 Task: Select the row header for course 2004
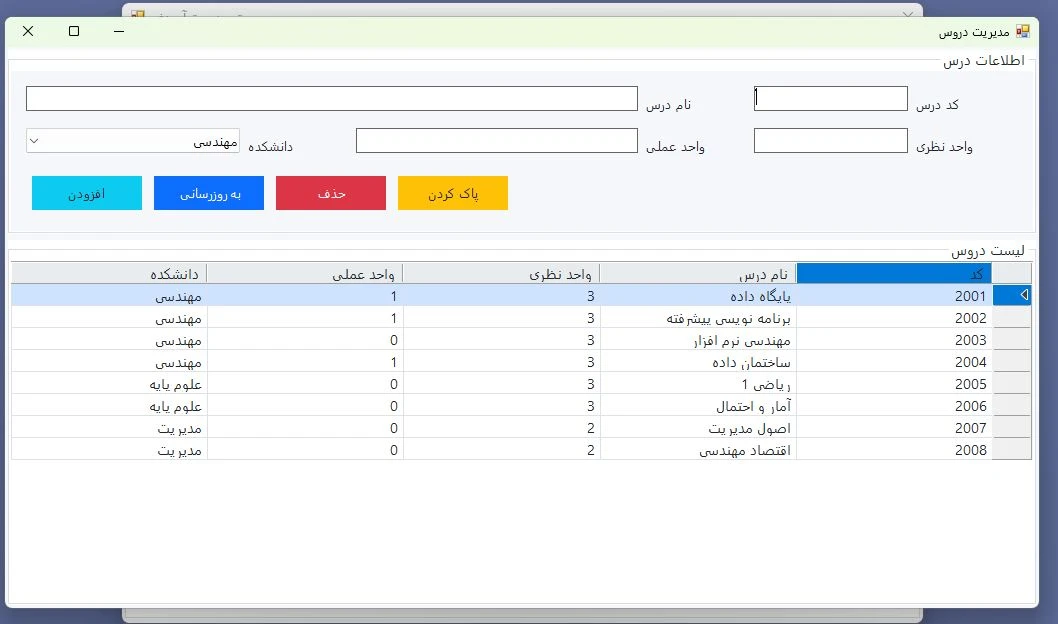tap(1012, 362)
